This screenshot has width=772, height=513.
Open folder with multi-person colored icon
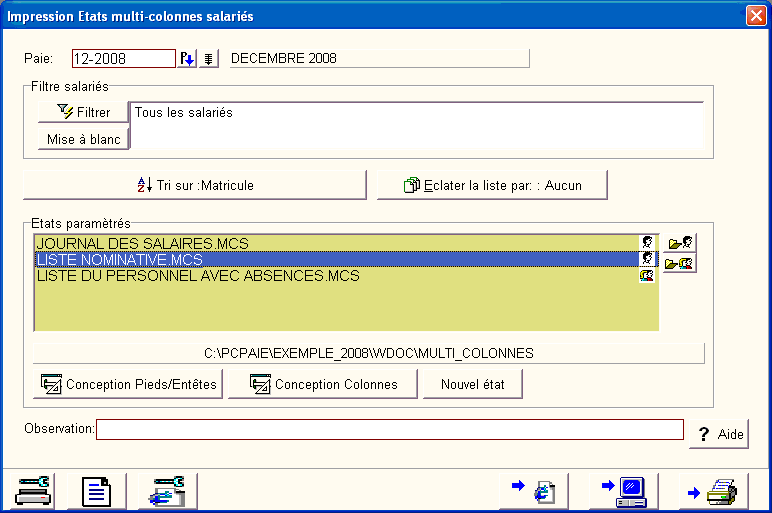tap(680, 264)
